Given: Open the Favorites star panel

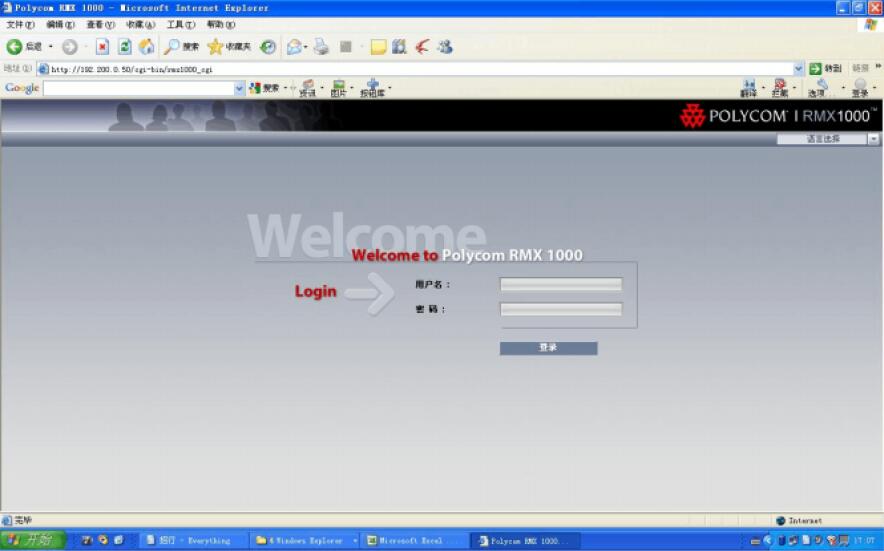Looking at the screenshot, I should click(229, 47).
